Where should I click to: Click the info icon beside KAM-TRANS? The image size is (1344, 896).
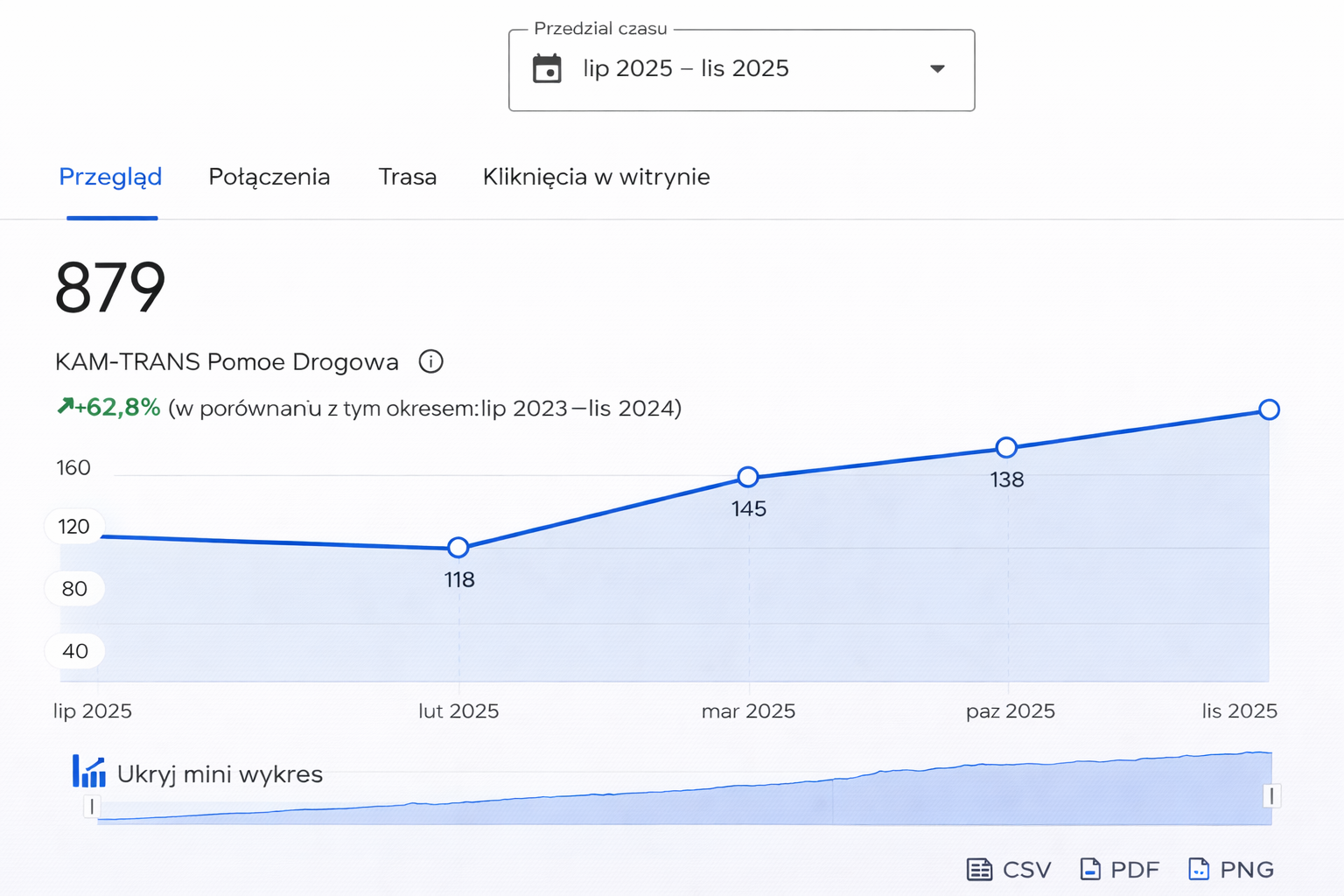[x=430, y=361]
